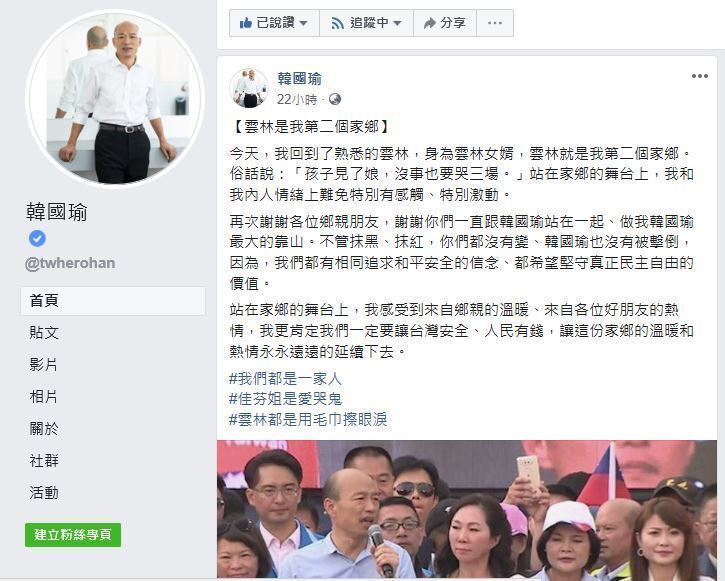Click the RSS feed icon on 追蹤中
This screenshot has width=725, height=581.
pyautogui.click(x=338, y=23)
